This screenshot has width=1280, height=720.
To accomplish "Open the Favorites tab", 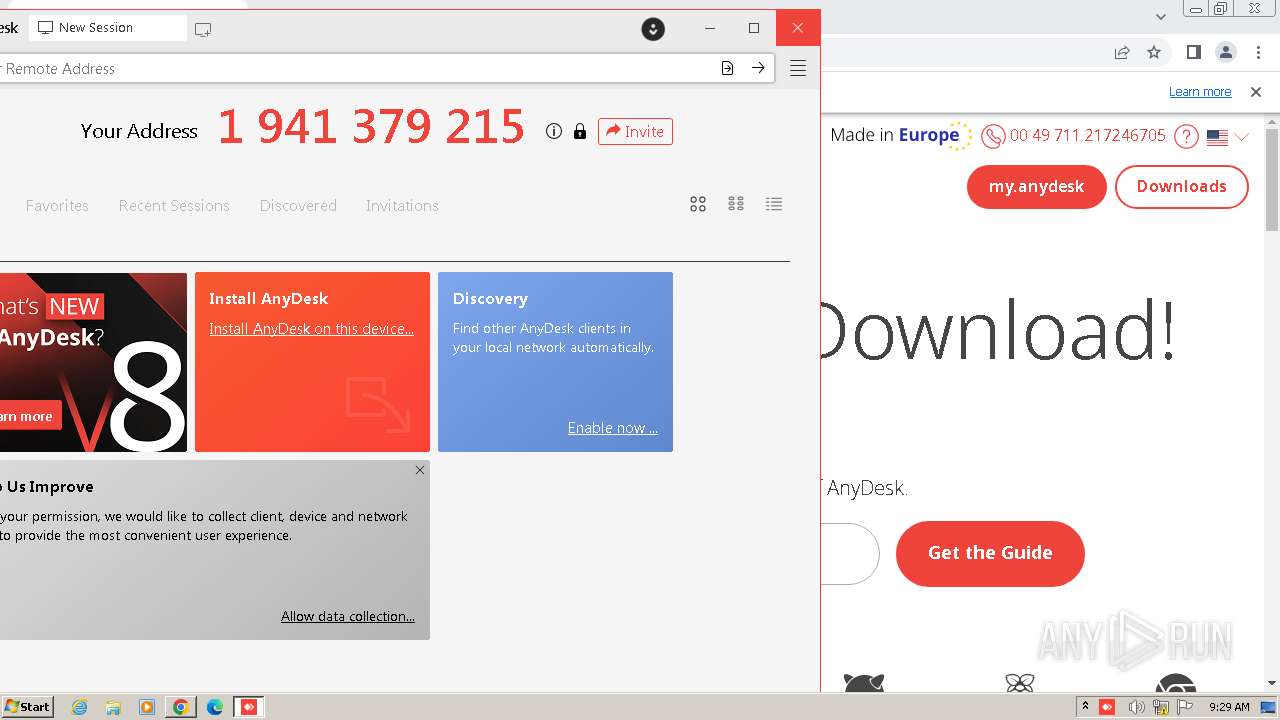I will [x=57, y=205].
